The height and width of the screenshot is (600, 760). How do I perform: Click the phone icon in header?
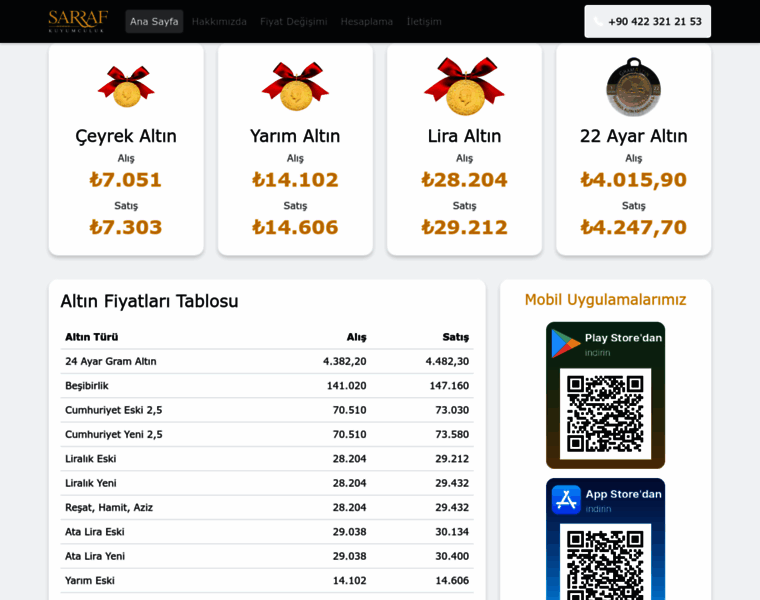[x=598, y=22]
